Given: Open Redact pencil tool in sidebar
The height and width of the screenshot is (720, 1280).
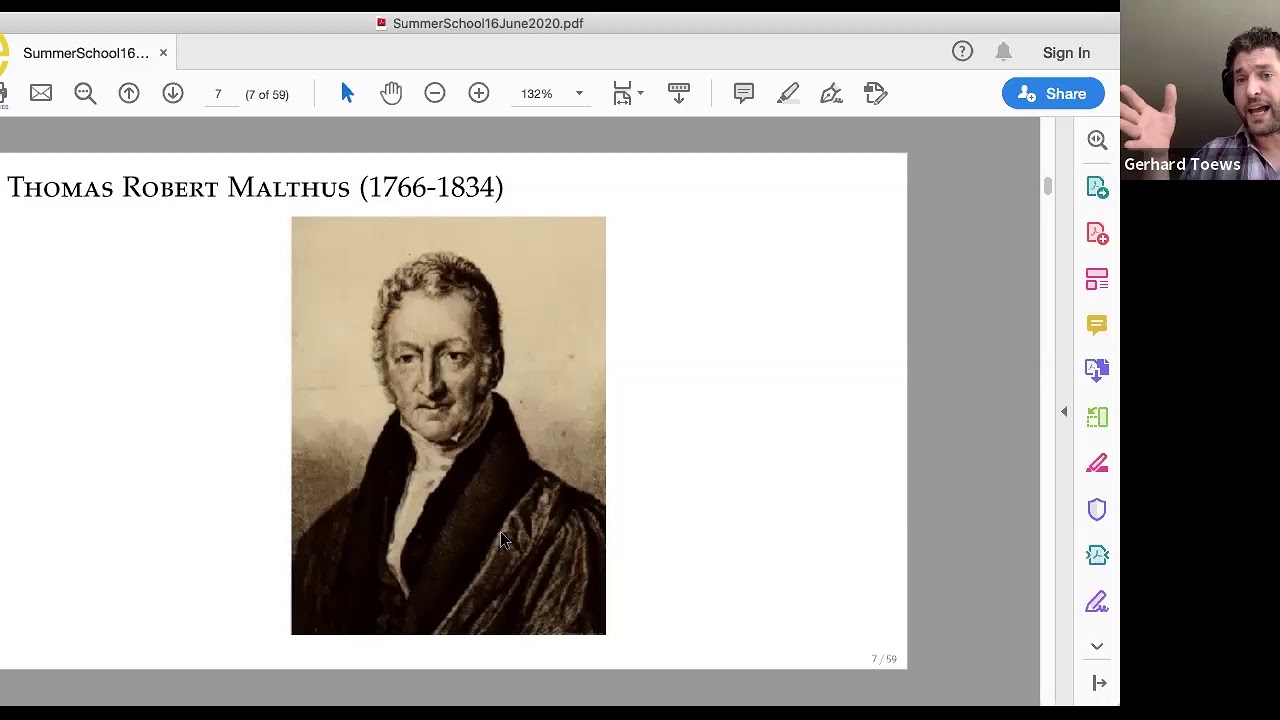Looking at the screenshot, I should pyautogui.click(x=1097, y=463).
